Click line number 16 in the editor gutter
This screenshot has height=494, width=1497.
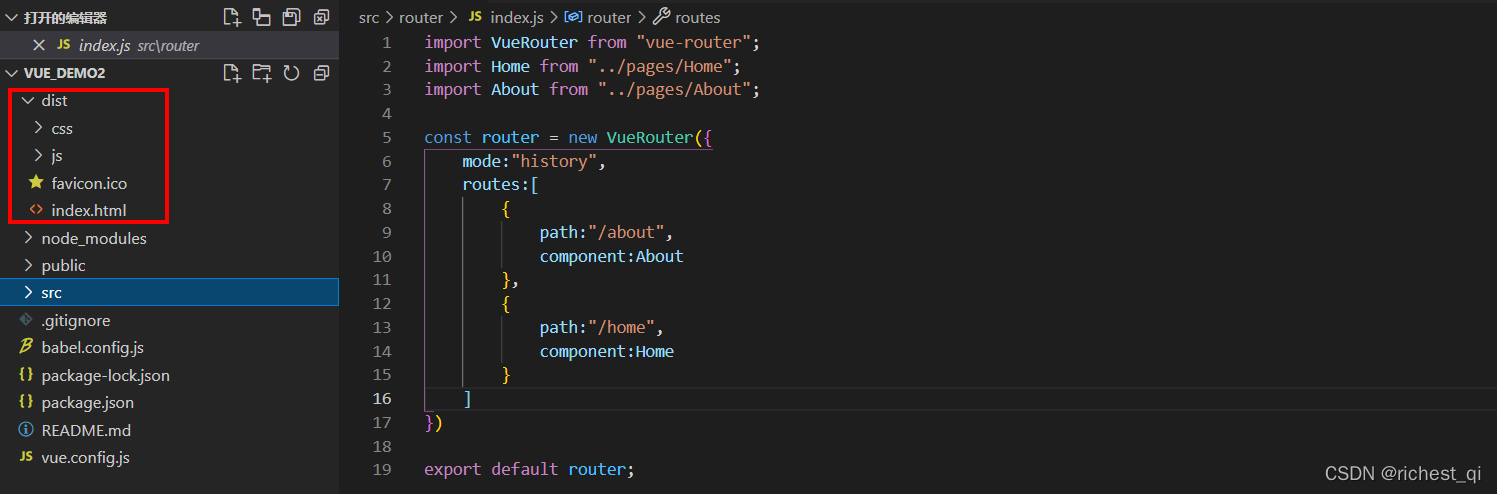click(x=382, y=399)
